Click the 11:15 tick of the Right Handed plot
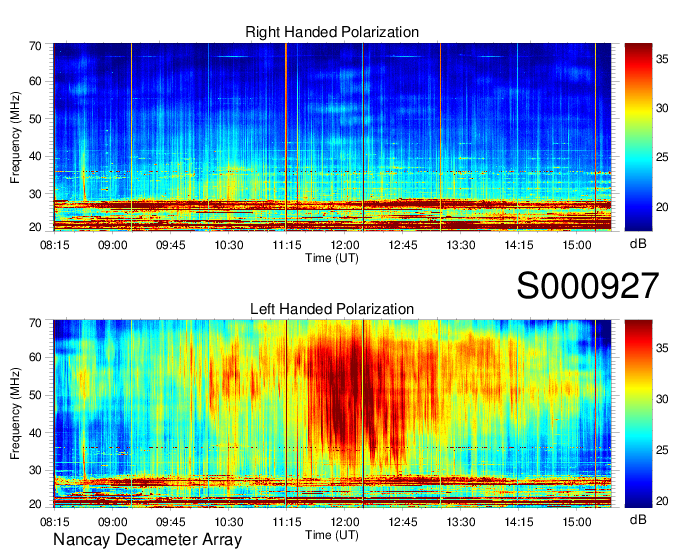The image size is (680, 552). pyautogui.click(x=287, y=245)
